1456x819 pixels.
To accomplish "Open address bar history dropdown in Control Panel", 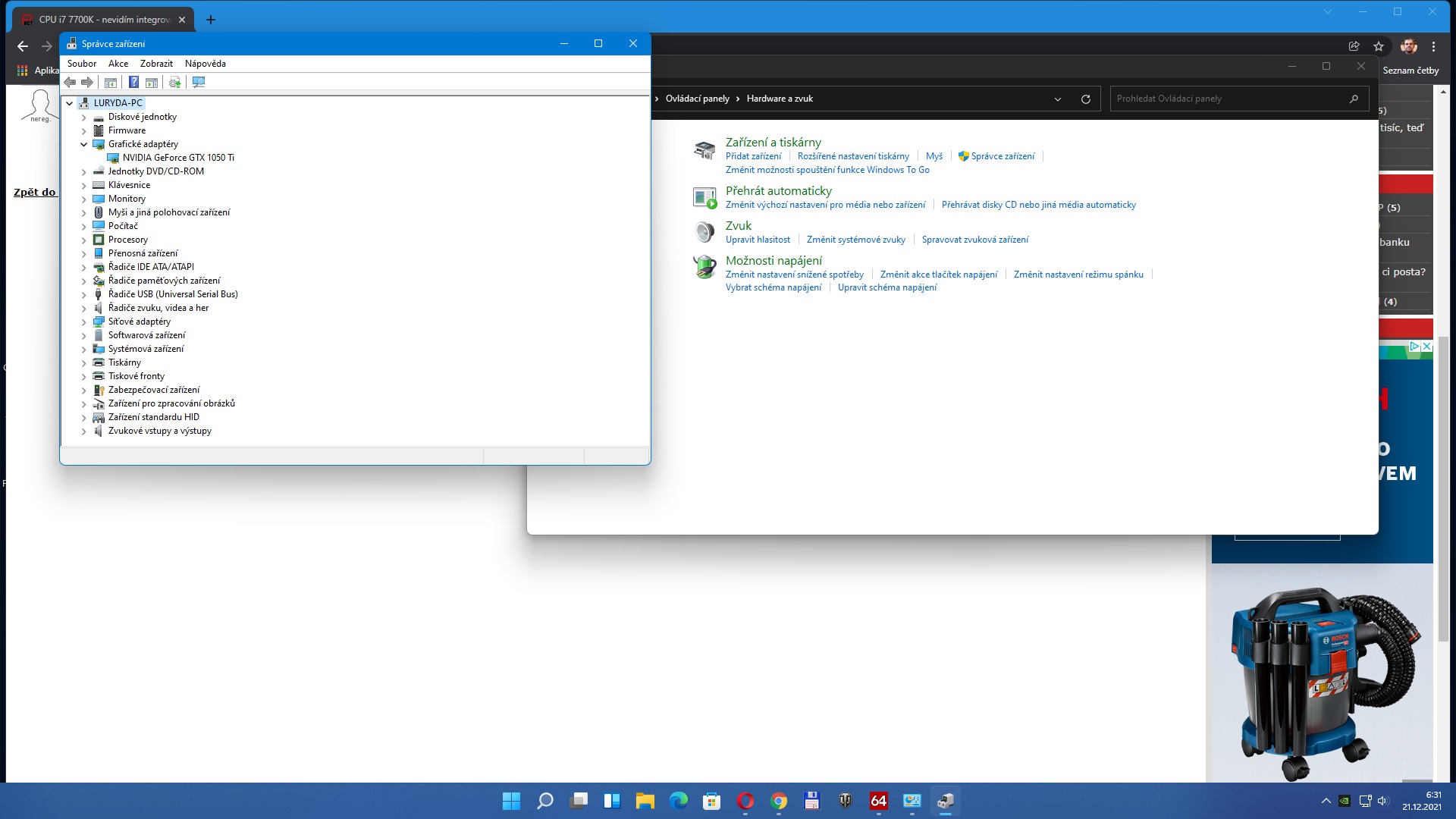I will [1057, 99].
